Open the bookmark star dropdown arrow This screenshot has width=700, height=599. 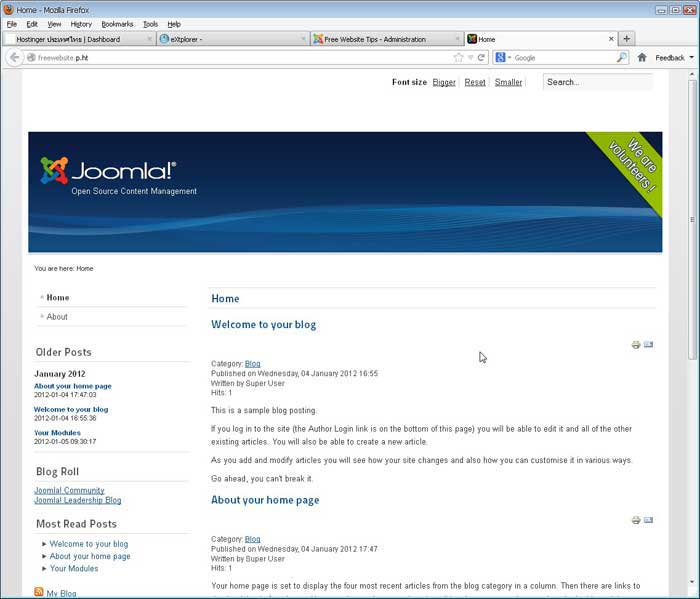pyautogui.click(x=470, y=58)
